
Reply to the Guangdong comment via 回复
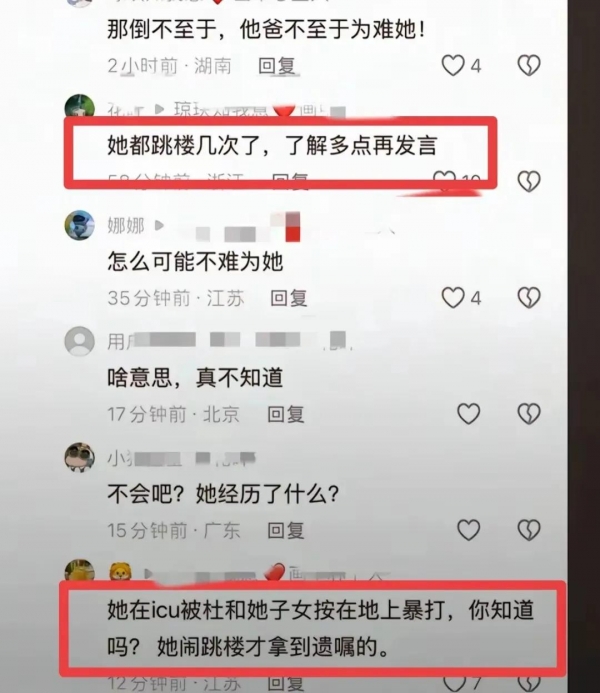286,530
